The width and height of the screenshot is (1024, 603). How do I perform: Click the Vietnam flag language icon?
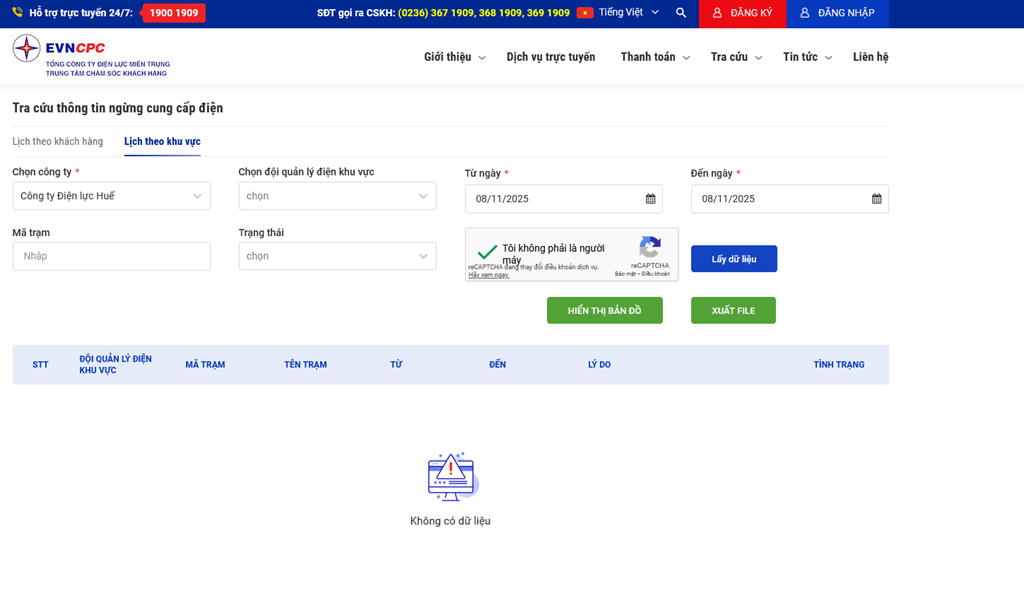click(x=585, y=13)
